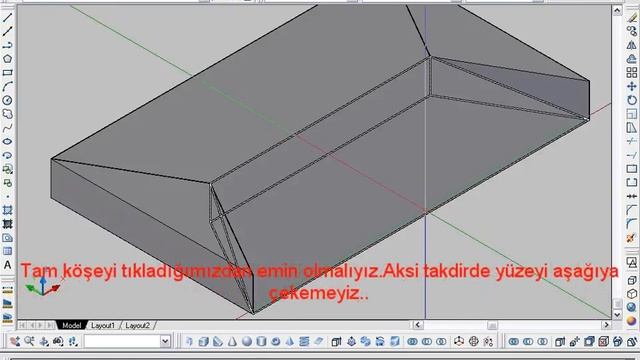Select the Helix tool

[x=304, y=341]
